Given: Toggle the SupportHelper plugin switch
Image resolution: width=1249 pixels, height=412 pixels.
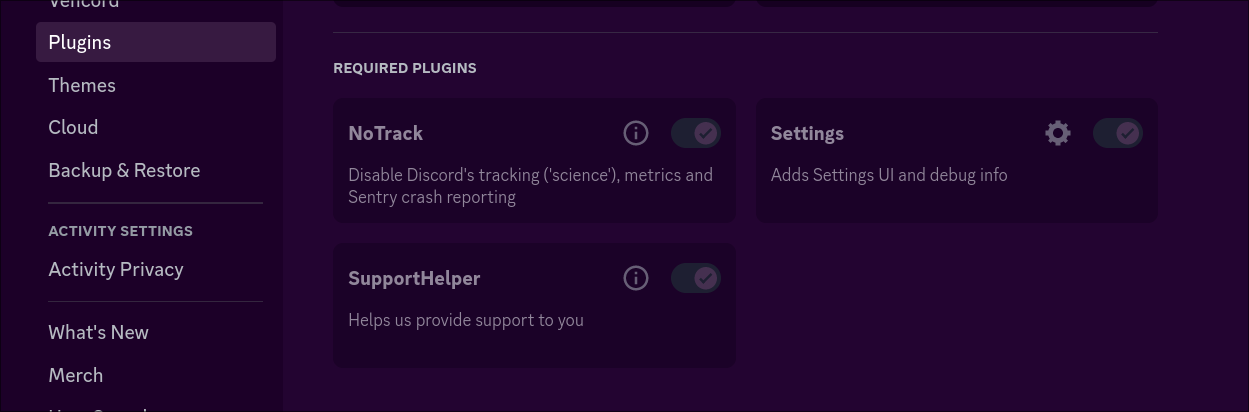Looking at the screenshot, I should click(696, 278).
